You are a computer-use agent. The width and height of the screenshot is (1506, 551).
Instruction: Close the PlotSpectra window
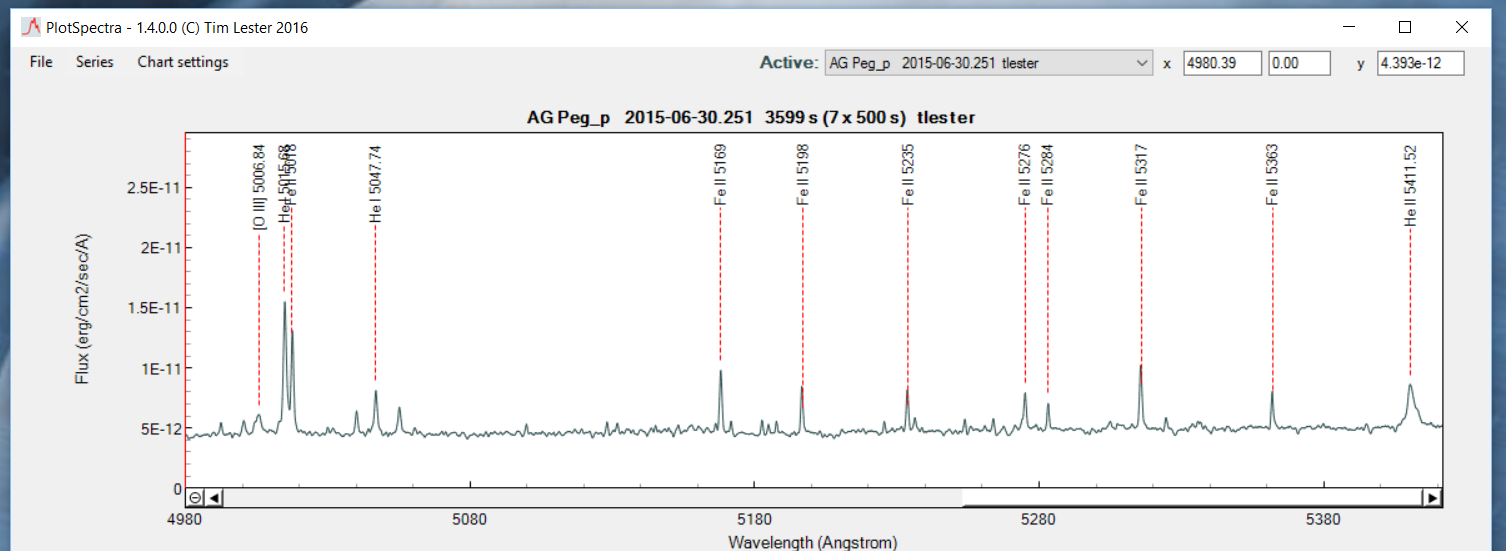pyautogui.click(x=1461, y=28)
